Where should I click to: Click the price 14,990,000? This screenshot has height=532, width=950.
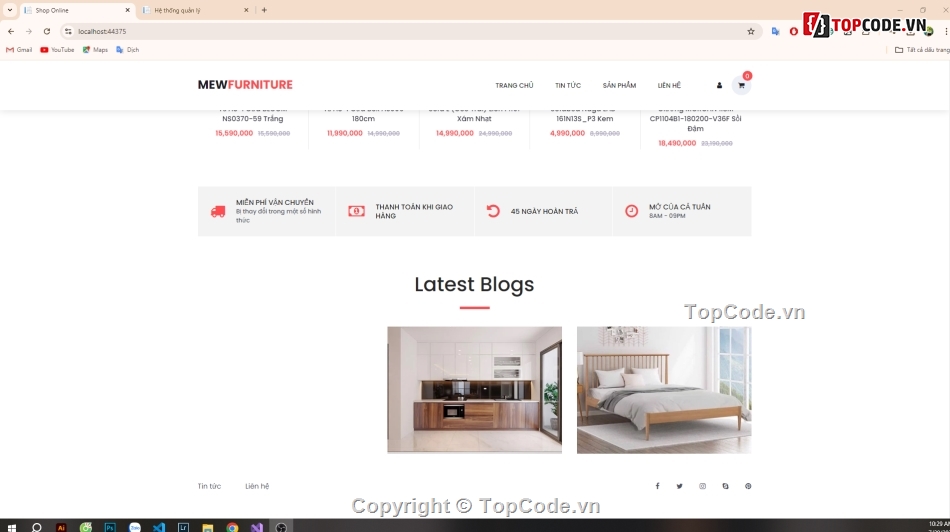[454, 133]
